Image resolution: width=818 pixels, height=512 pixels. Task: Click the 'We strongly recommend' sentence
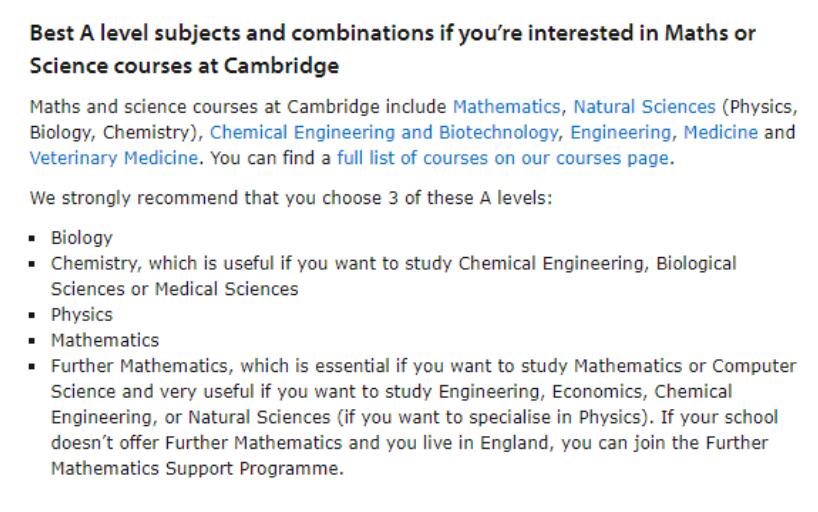291,198
